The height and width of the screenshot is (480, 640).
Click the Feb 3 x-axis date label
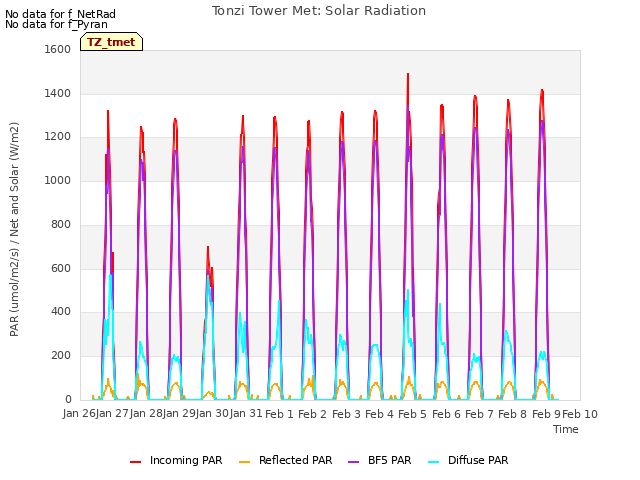pos(346,414)
